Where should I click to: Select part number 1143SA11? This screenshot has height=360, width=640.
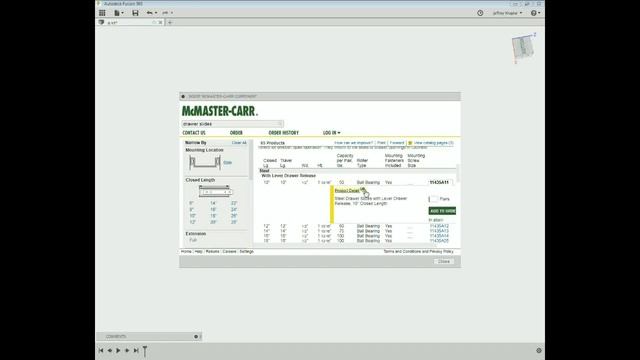point(439,182)
